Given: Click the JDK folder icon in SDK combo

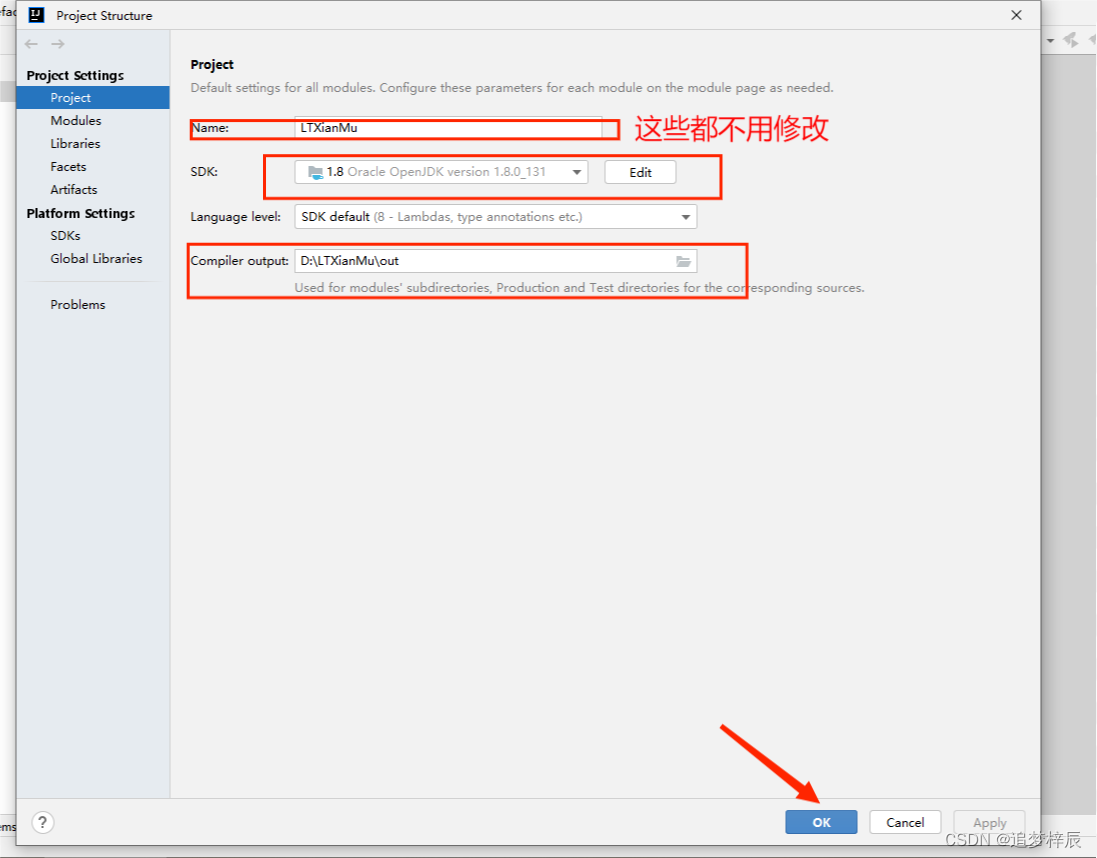Looking at the screenshot, I should pos(316,172).
